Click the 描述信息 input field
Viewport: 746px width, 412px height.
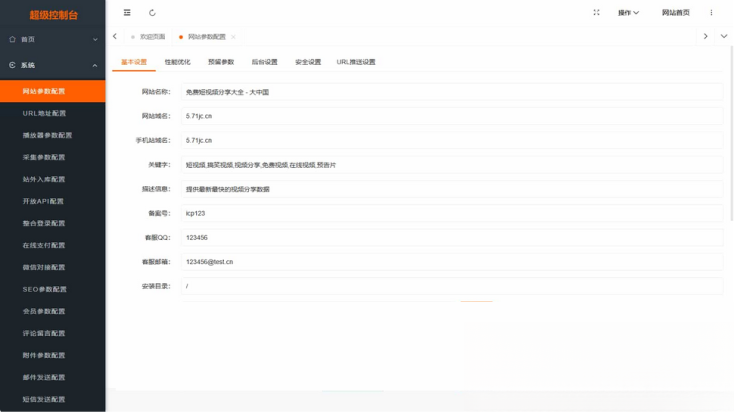coord(452,189)
